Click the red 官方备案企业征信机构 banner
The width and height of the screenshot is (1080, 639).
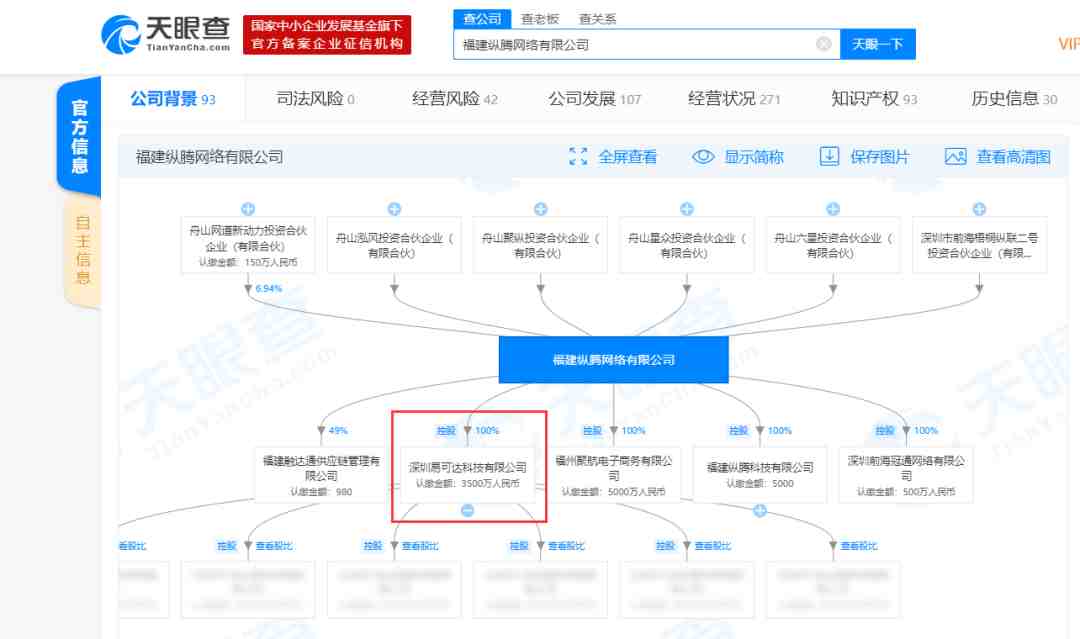pyautogui.click(x=327, y=34)
